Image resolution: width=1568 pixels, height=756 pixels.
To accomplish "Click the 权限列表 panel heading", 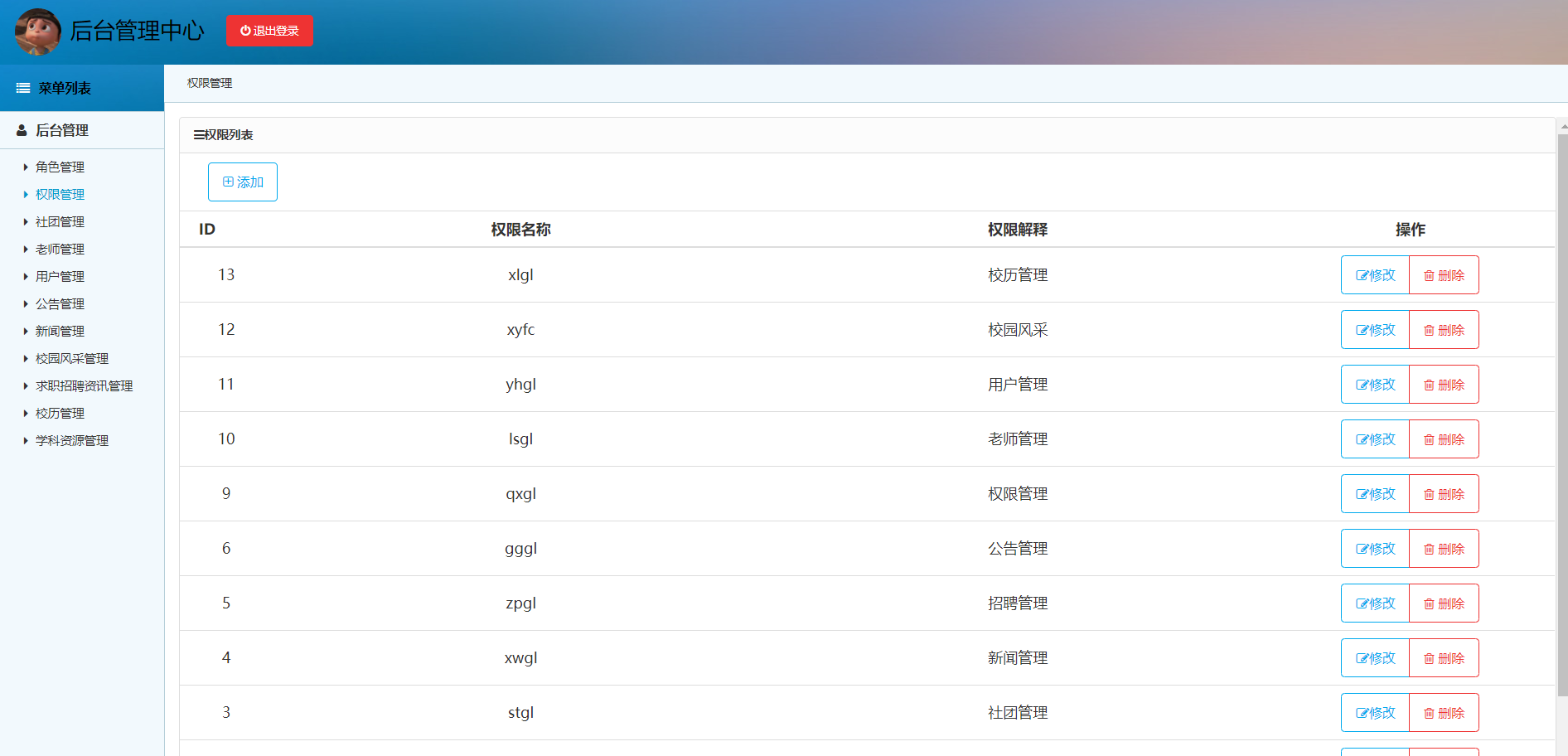I will pyautogui.click(x=223, y=134).
